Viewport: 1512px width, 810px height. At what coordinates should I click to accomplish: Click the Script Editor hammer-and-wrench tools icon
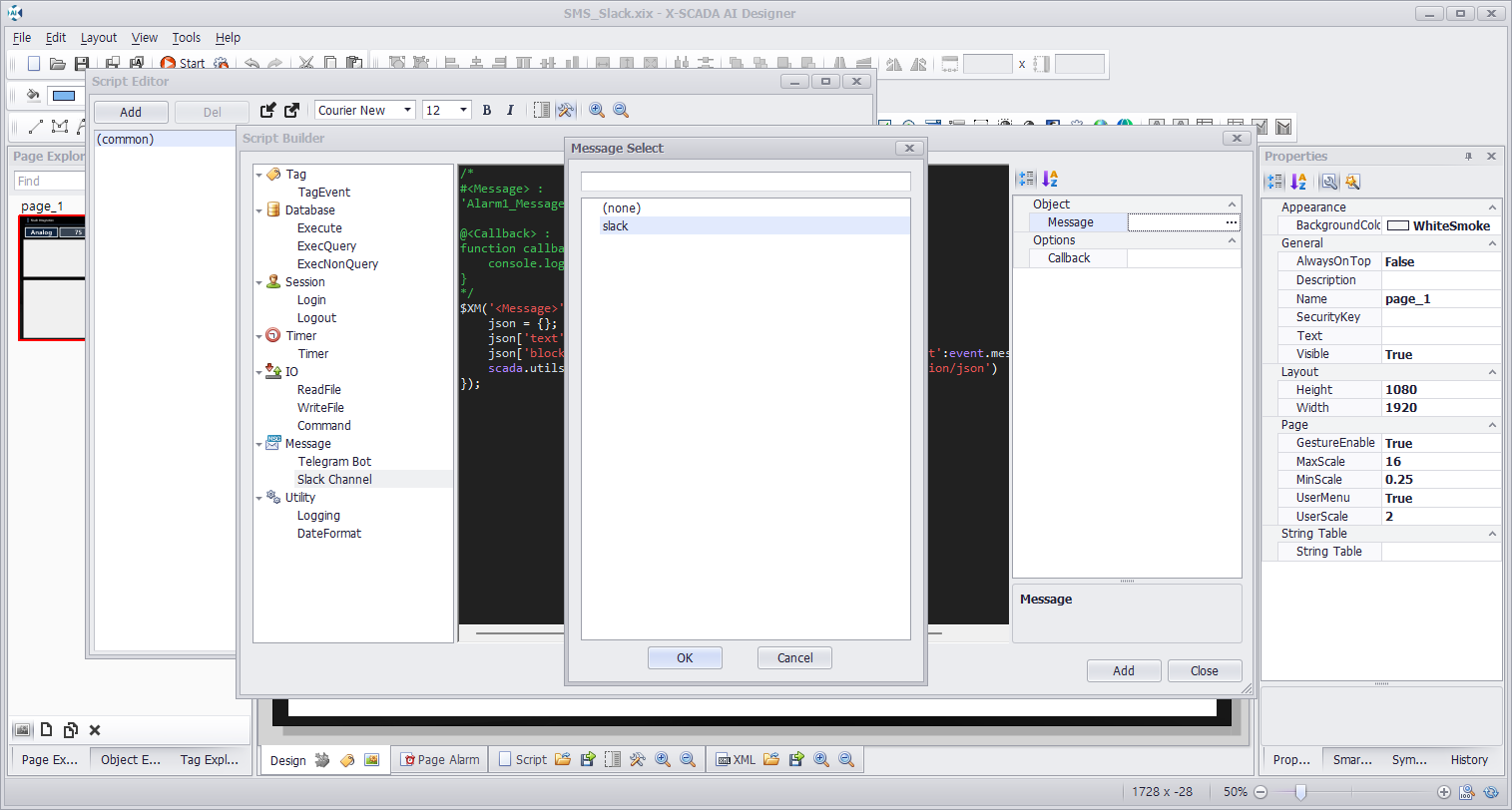(565, 110)
